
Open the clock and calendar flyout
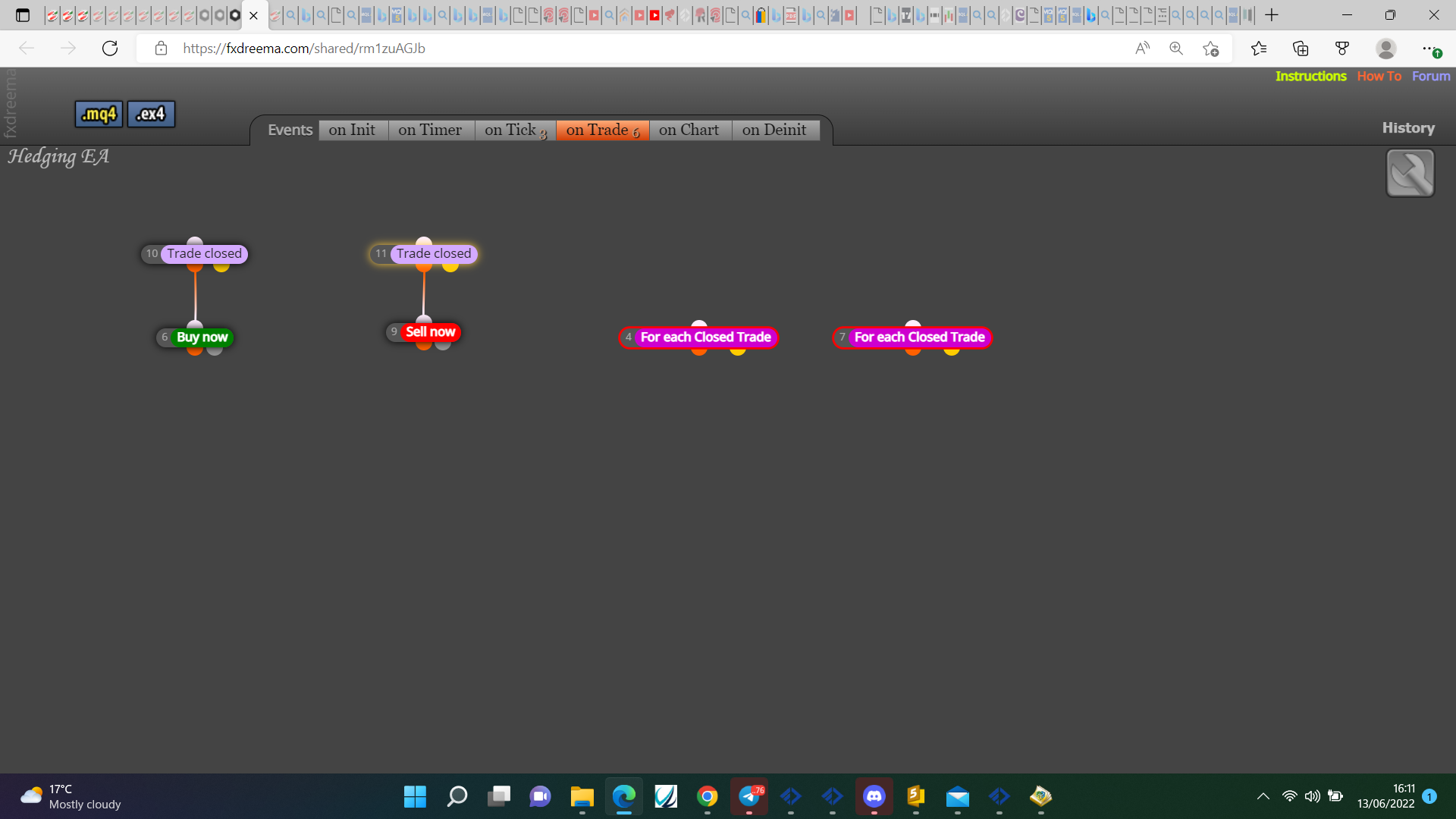pos(1385,796)
